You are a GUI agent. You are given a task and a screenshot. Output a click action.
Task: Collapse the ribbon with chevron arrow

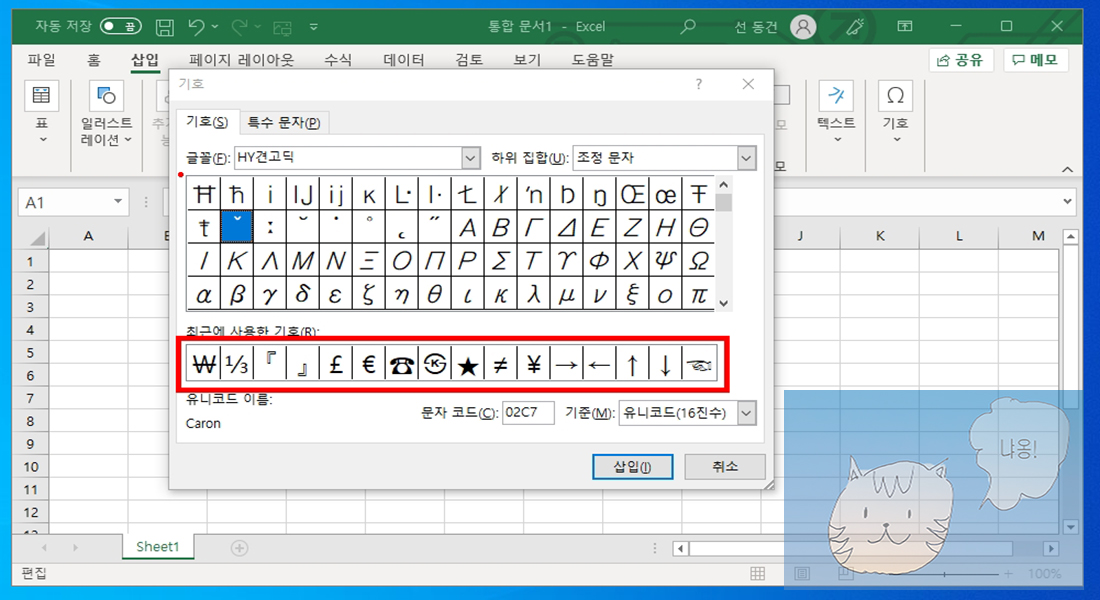click(1067, 169)
